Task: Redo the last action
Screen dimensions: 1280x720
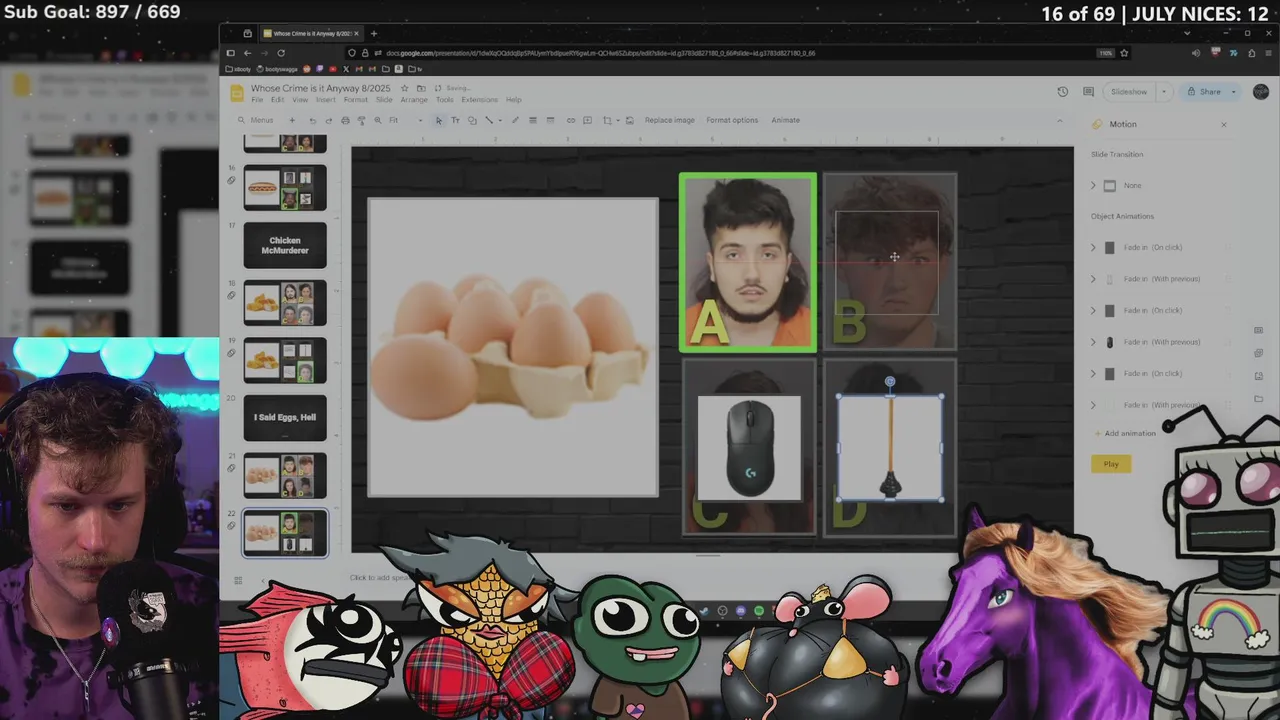Action: 328,120
